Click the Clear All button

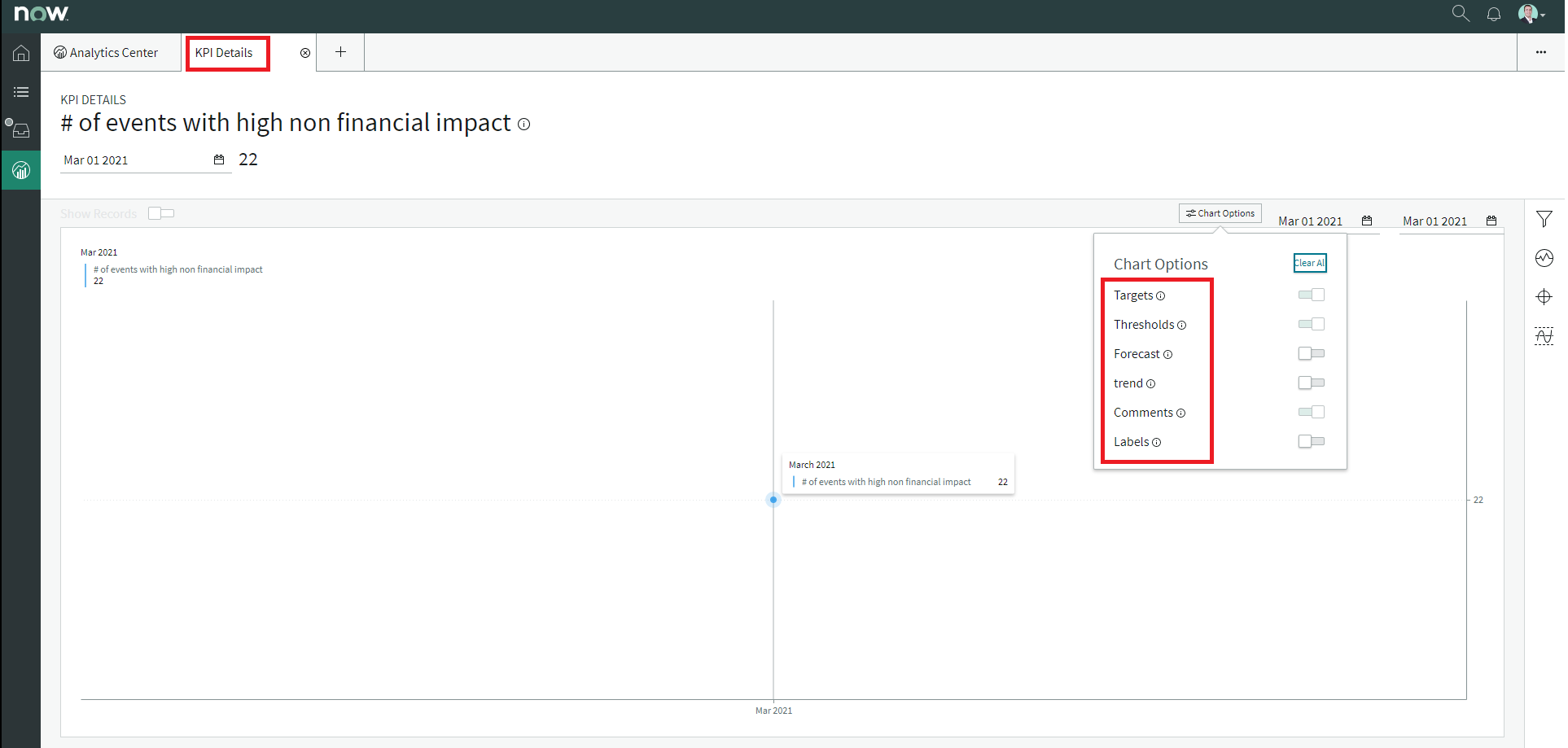(x=1309, y=263)
